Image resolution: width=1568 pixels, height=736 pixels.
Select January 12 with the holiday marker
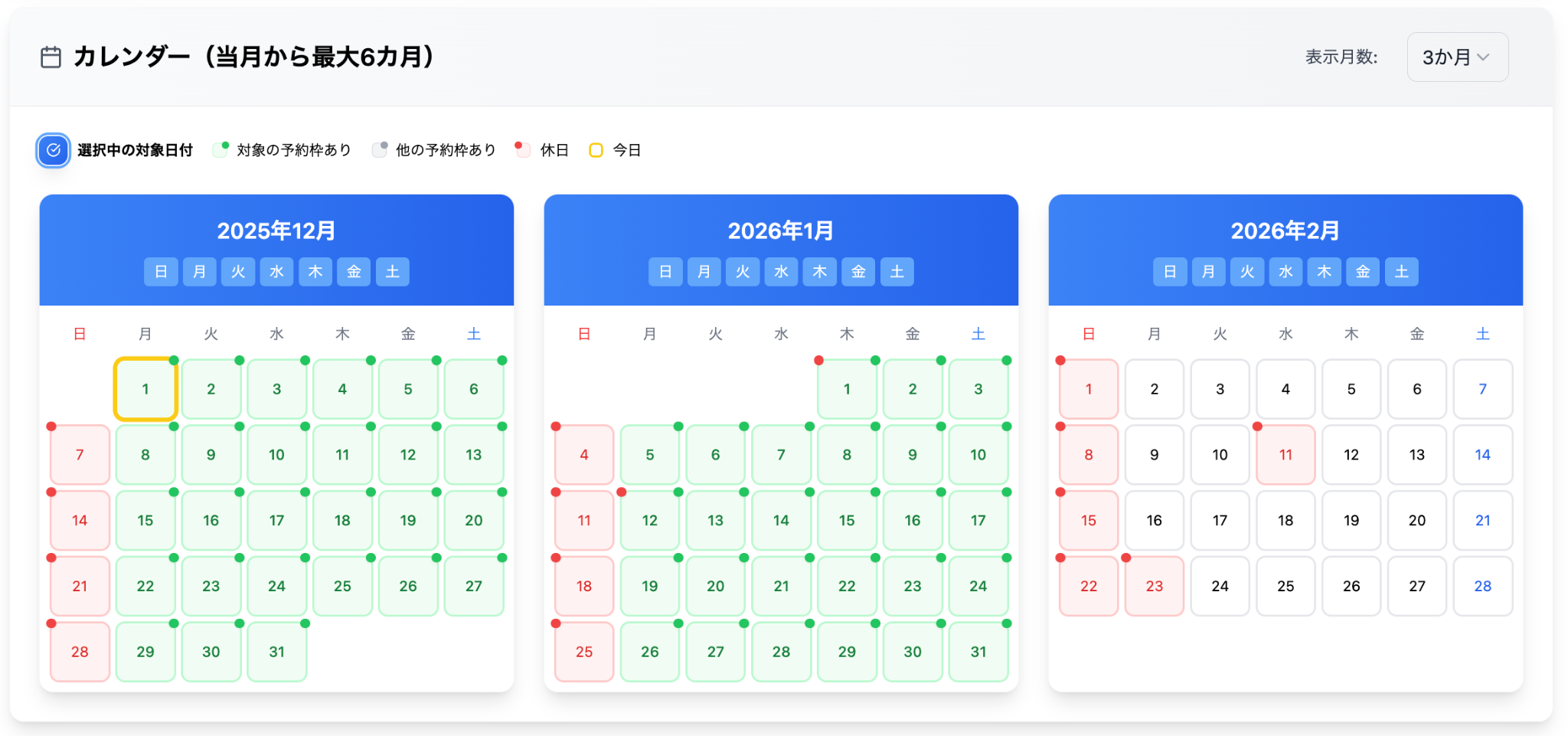click(x=649, y=521)
